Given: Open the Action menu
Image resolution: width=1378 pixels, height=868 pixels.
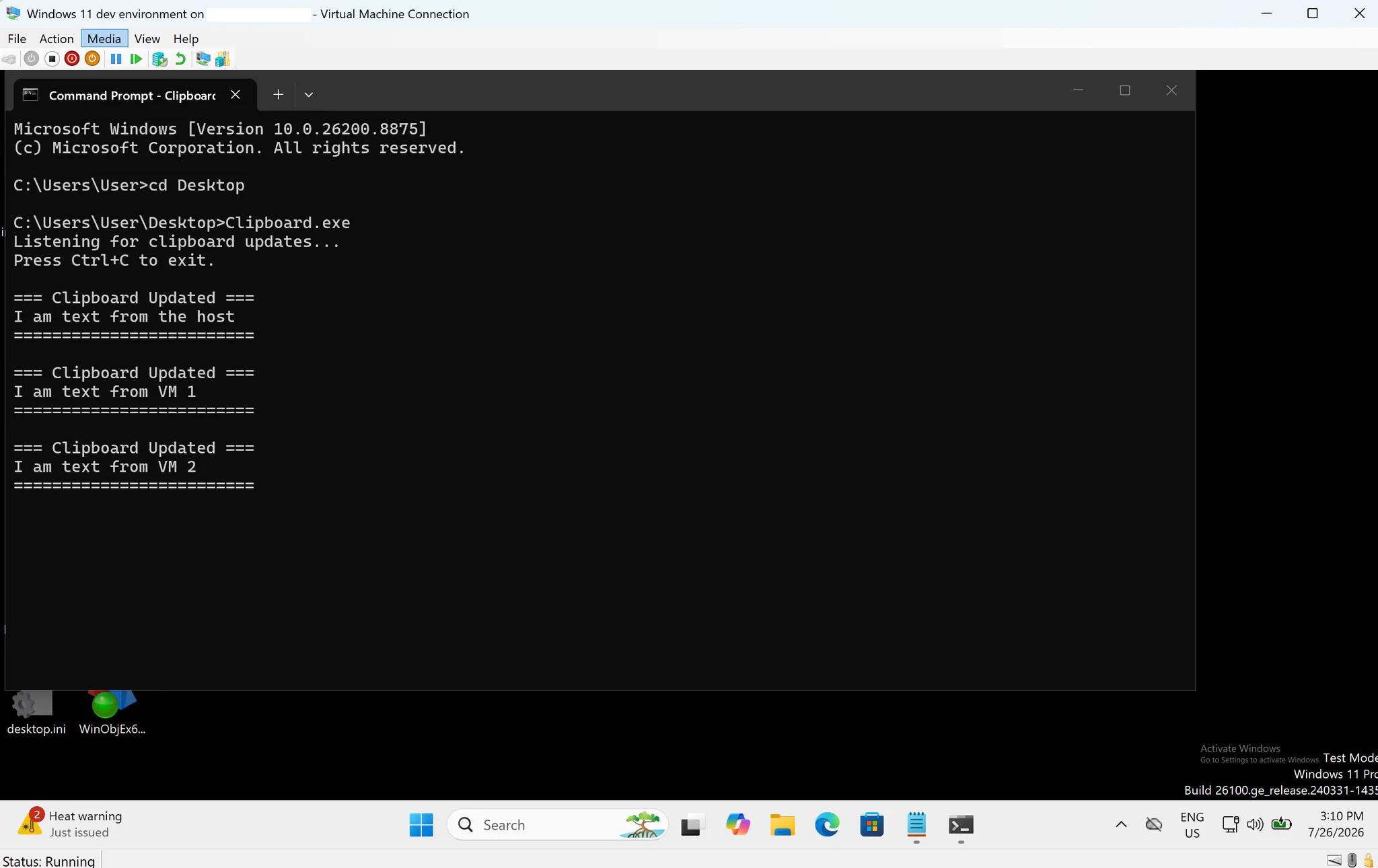Looking at the screenshot, I should 57,38.
